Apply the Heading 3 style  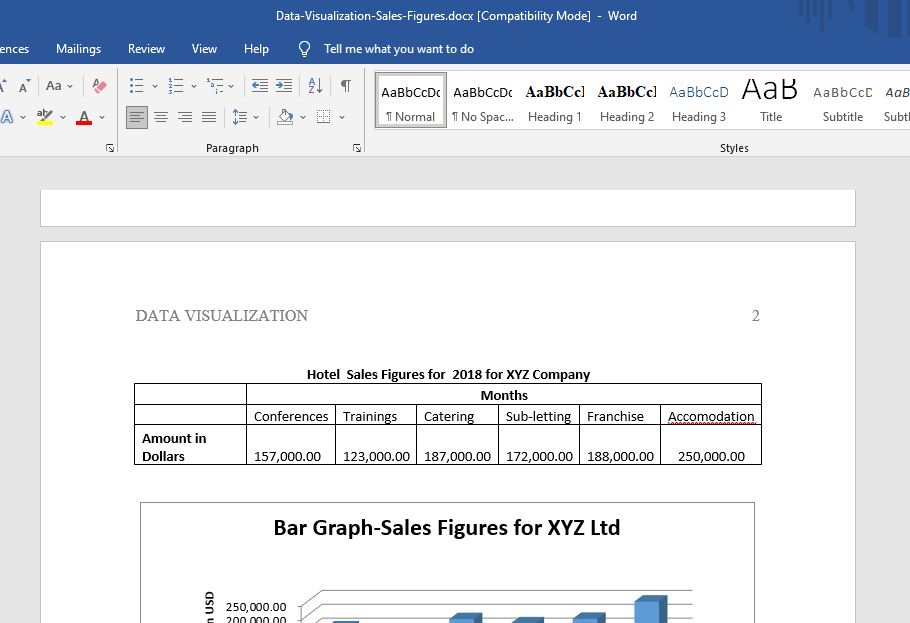pos(699,100)
